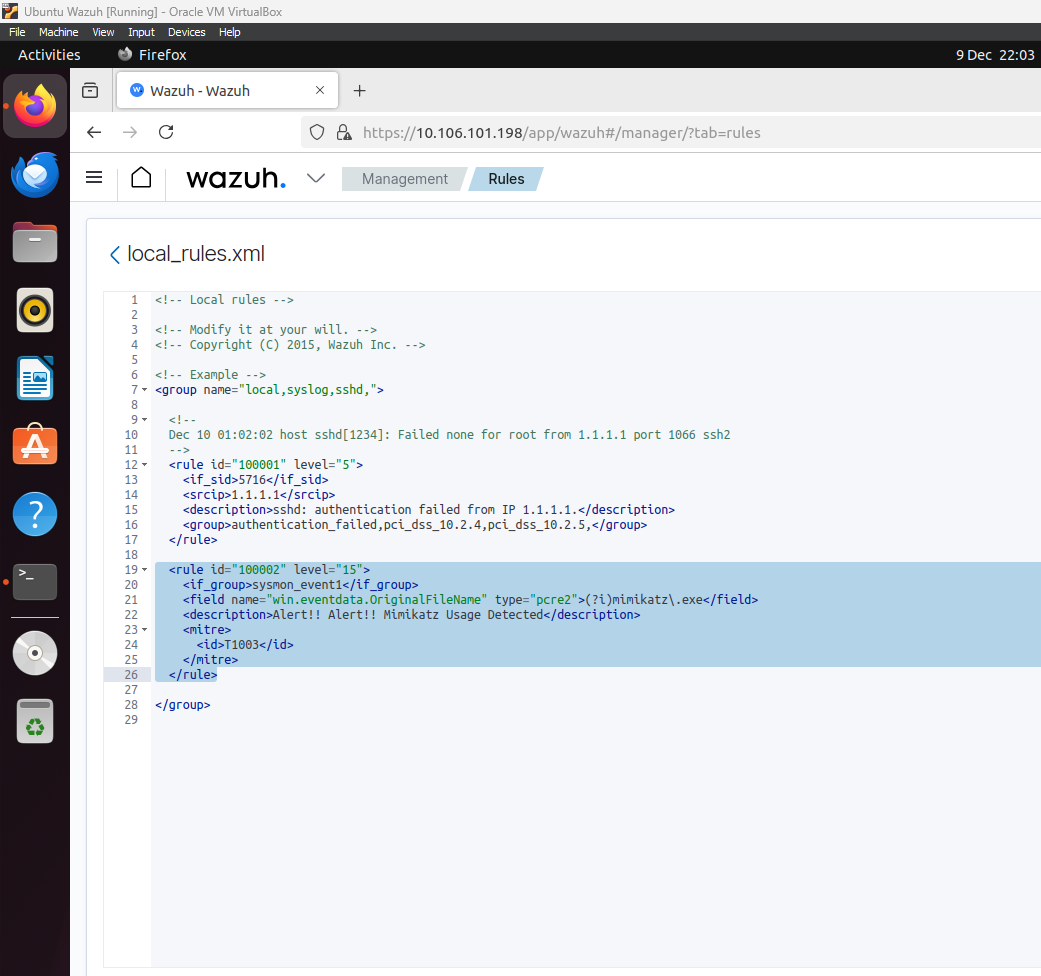This screenshot has width=1041, height=976.
Task: Go back to previous browser page
Action: (94, 132)
